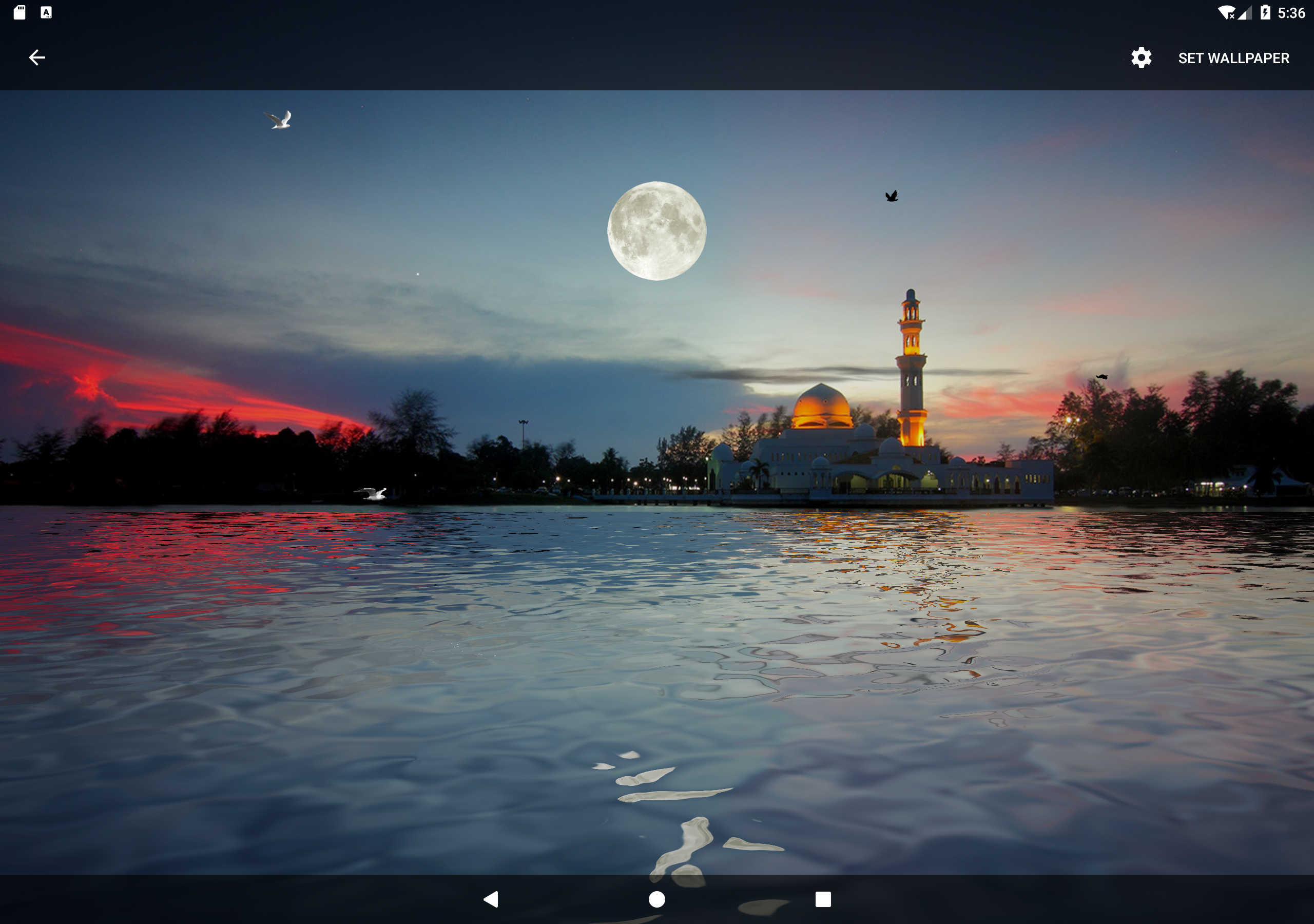
Task: Tap the Android home circle button
Action: [656, 899]
